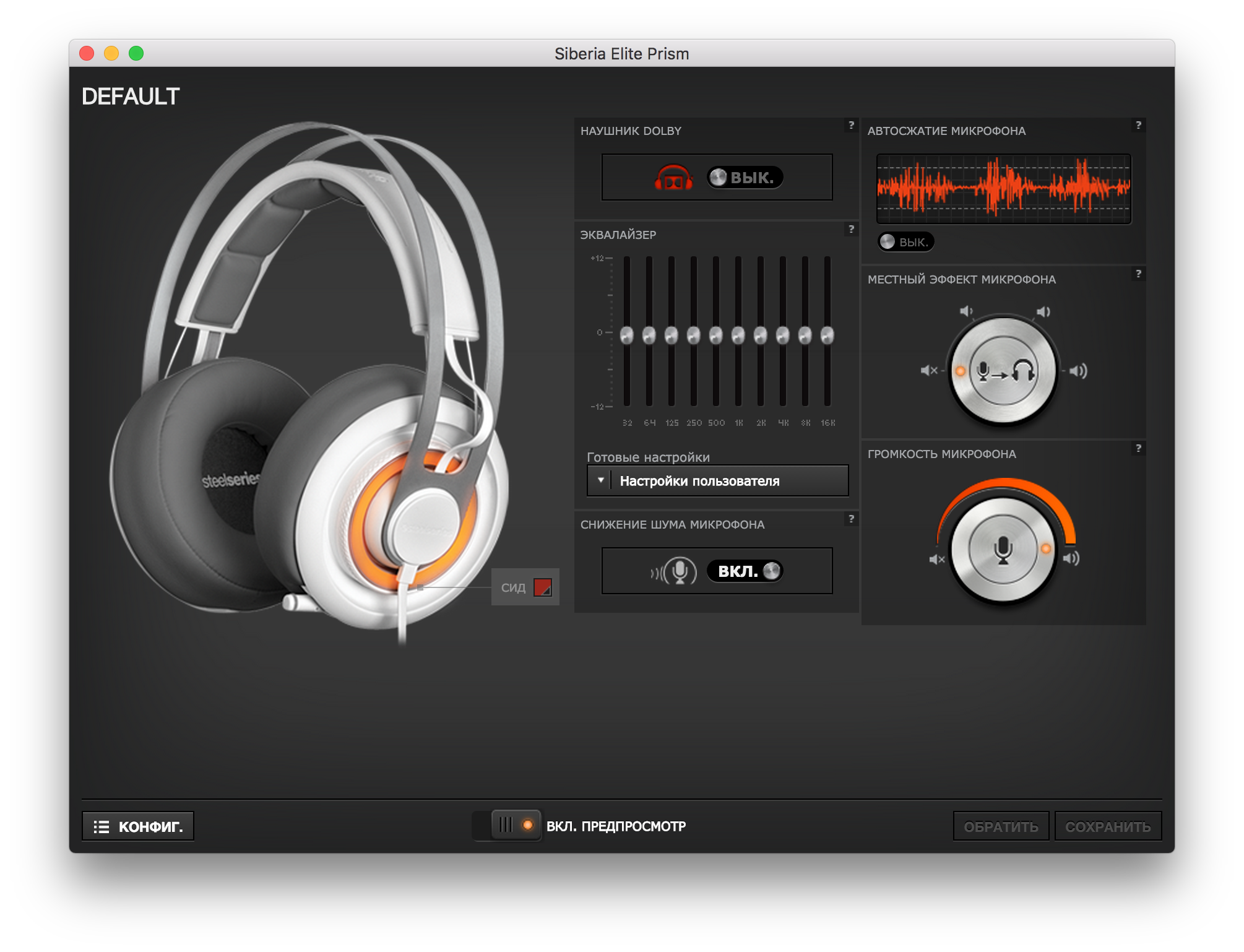Image resolution: width=1244 pixels, height=952 pixels.
Task: Click the 4K equalizer slider
Action: (783, 335)
